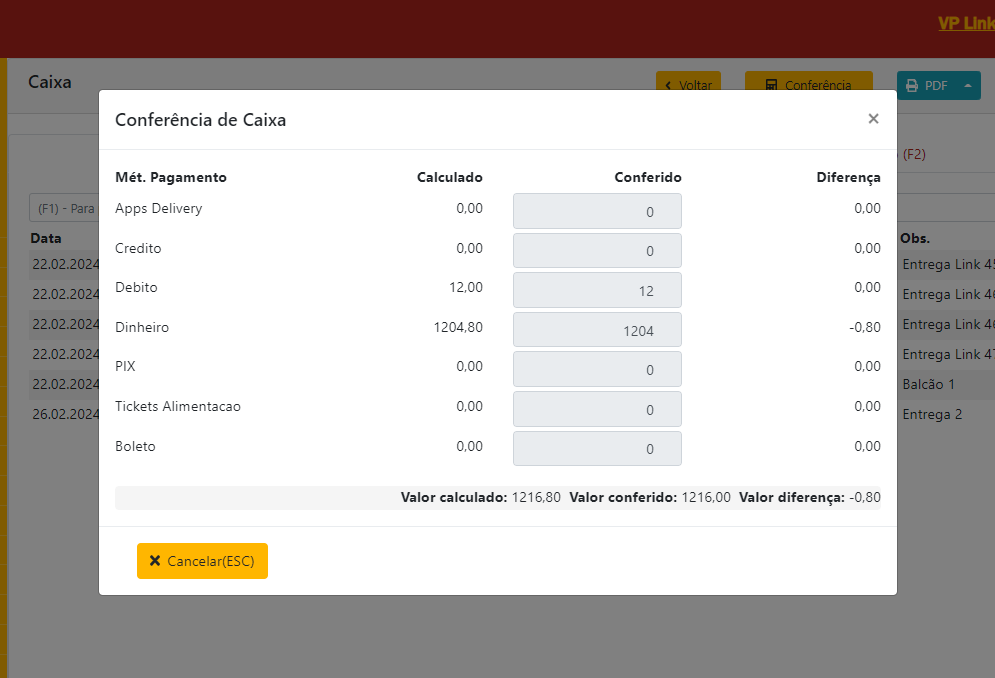
Task: Click the Data column header
Action: click(x=46, y=239)
